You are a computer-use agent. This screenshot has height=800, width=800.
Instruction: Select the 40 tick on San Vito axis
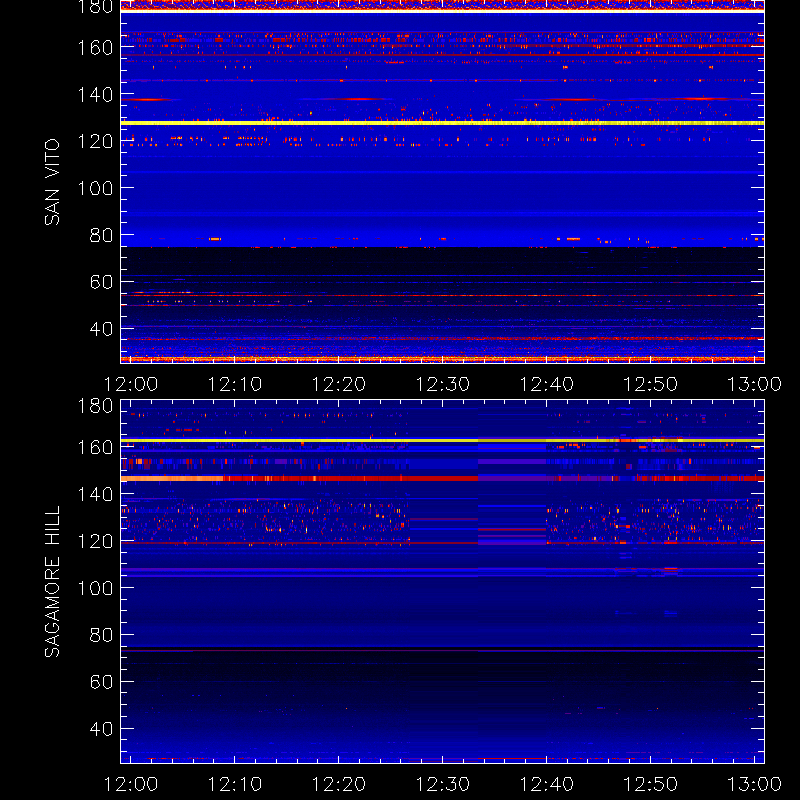click(101, 329)
